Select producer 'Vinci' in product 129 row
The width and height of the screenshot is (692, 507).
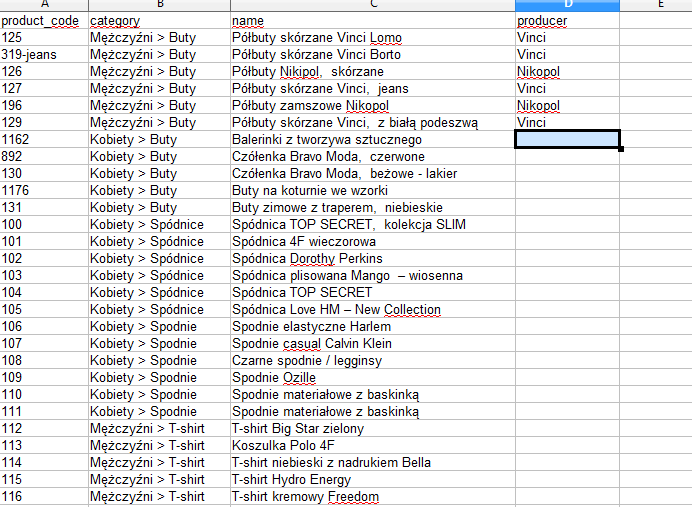[567, 123]
